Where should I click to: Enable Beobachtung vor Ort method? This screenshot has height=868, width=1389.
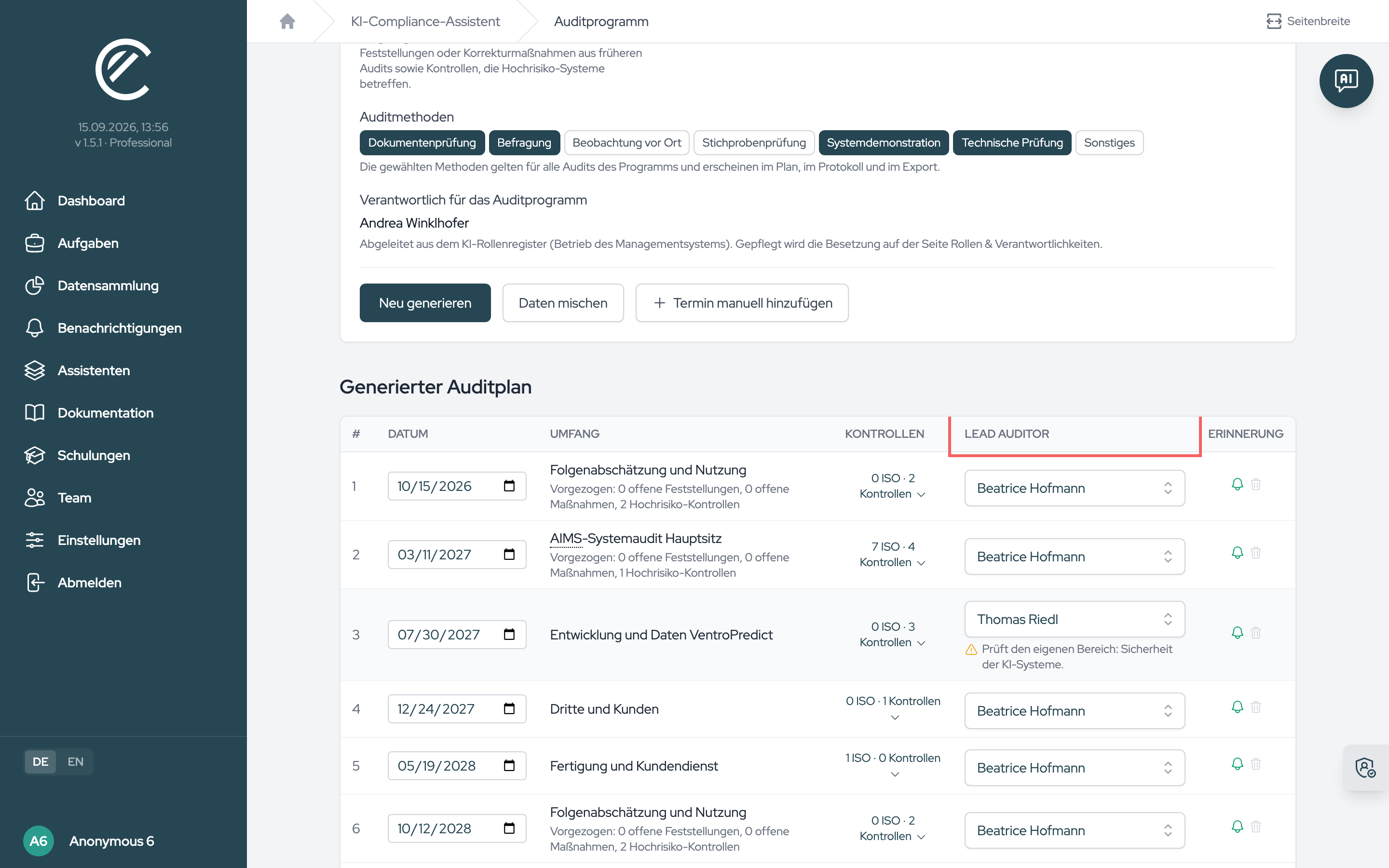pyautogui.click(x=627, y=142)
